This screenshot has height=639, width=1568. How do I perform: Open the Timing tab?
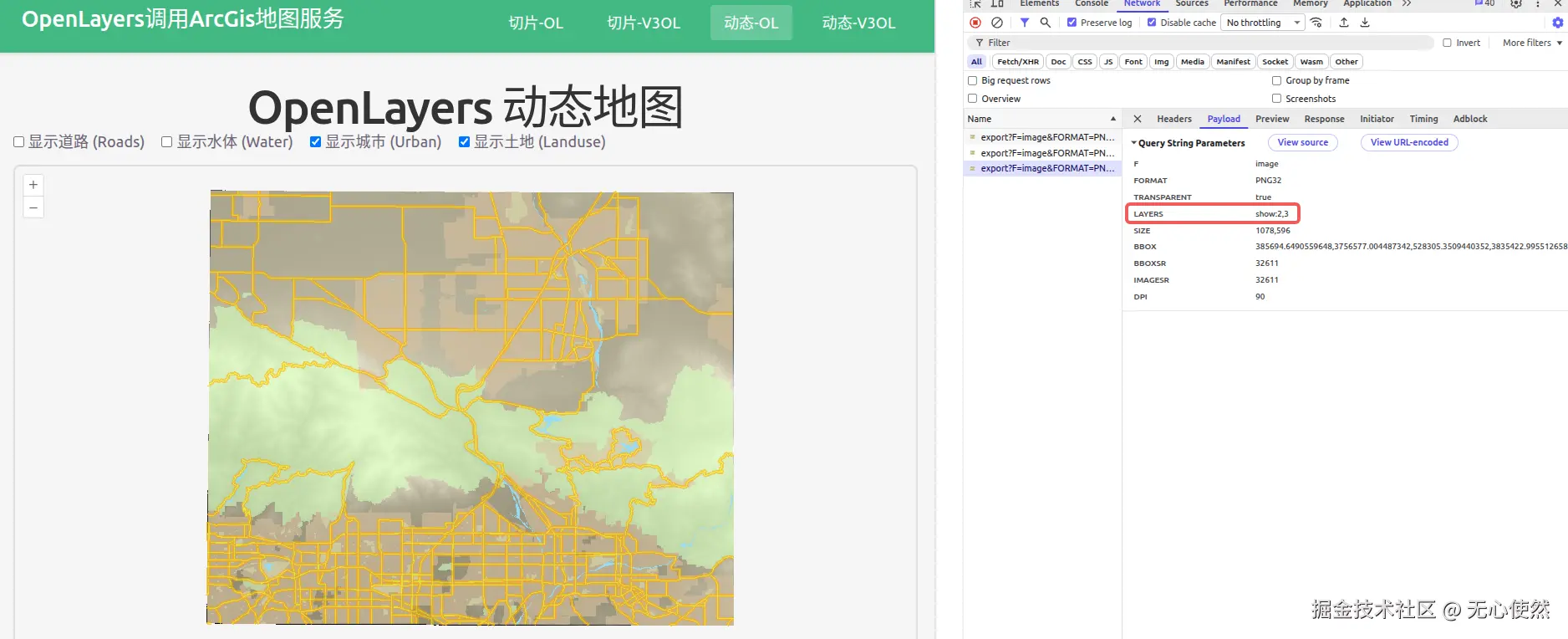tap(1423, 119)
